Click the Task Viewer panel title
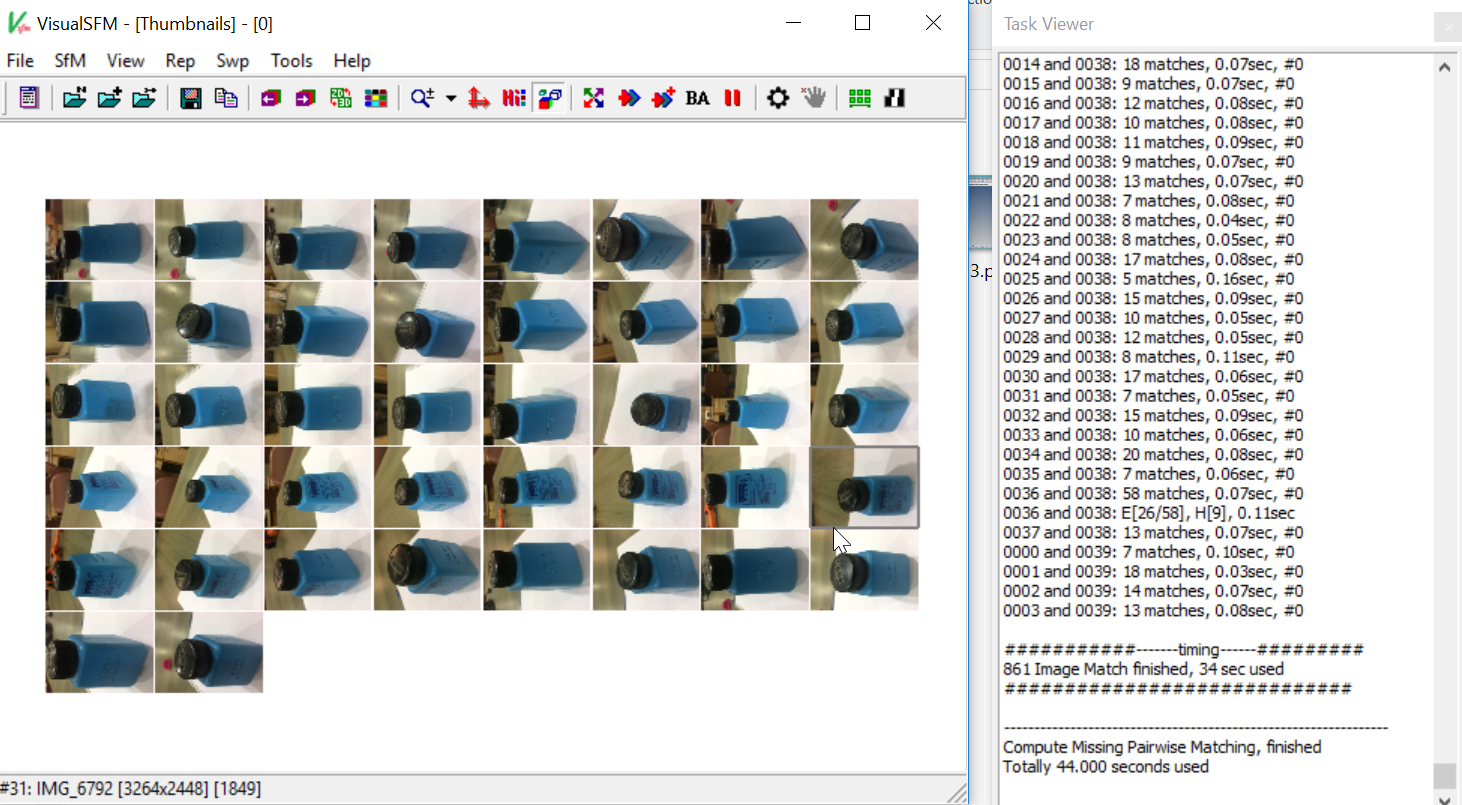This screenshot has height=805, width=1462. click(x=1049, y=24)
